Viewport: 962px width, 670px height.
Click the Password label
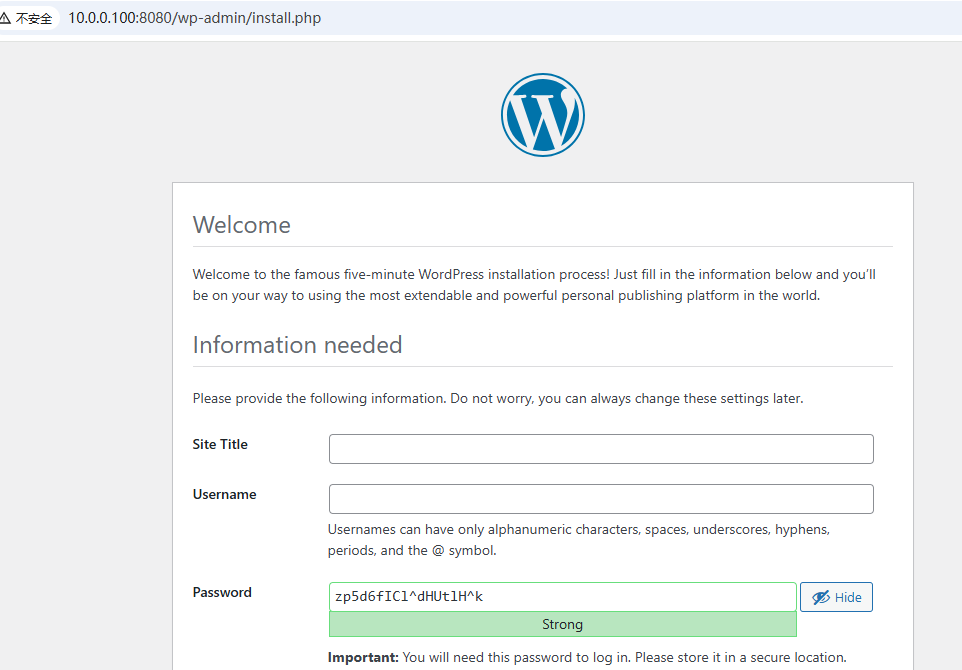pyautogui.click(x=222, y=592)
